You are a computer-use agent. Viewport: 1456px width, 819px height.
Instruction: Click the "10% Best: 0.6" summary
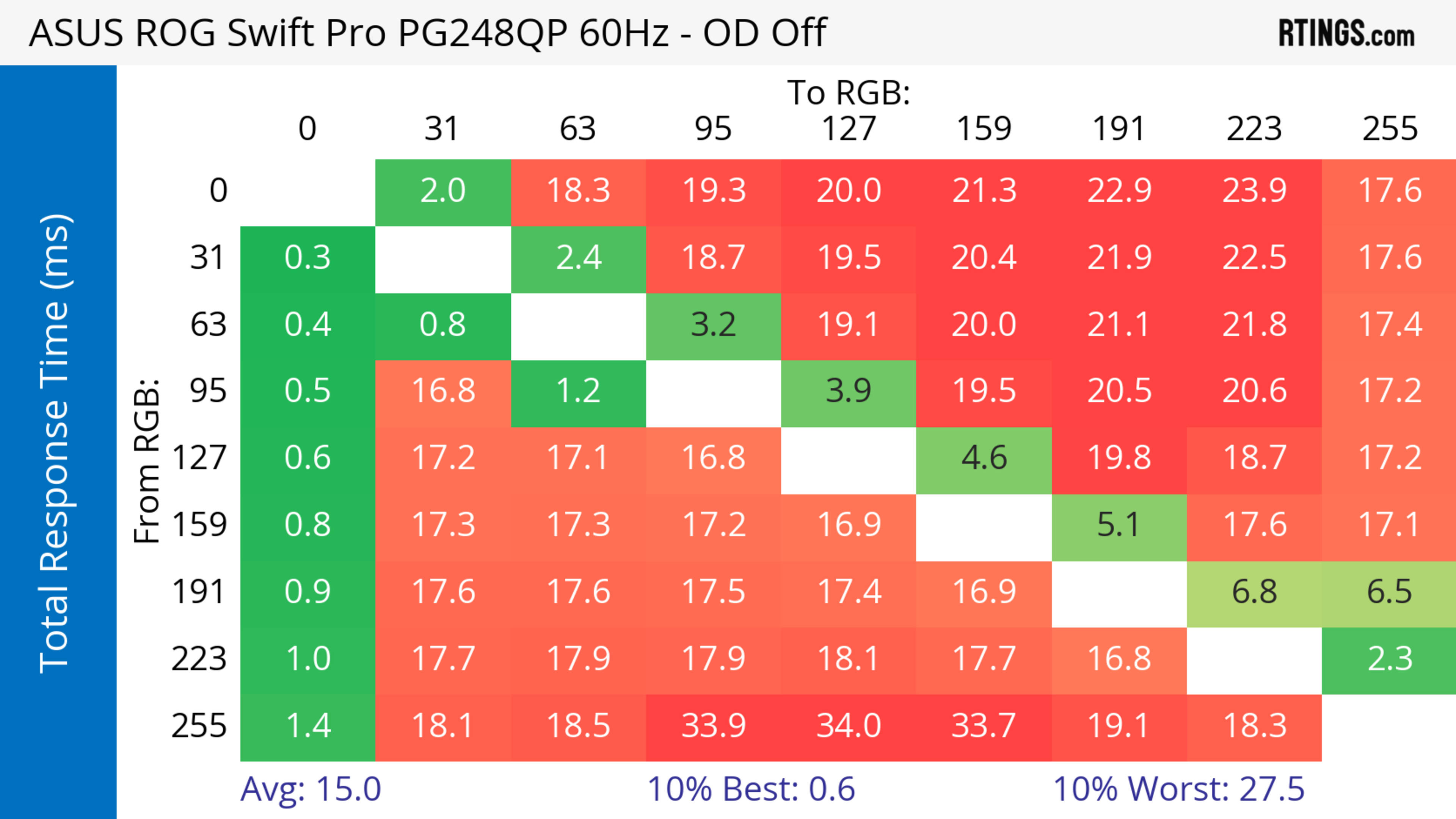751,789
